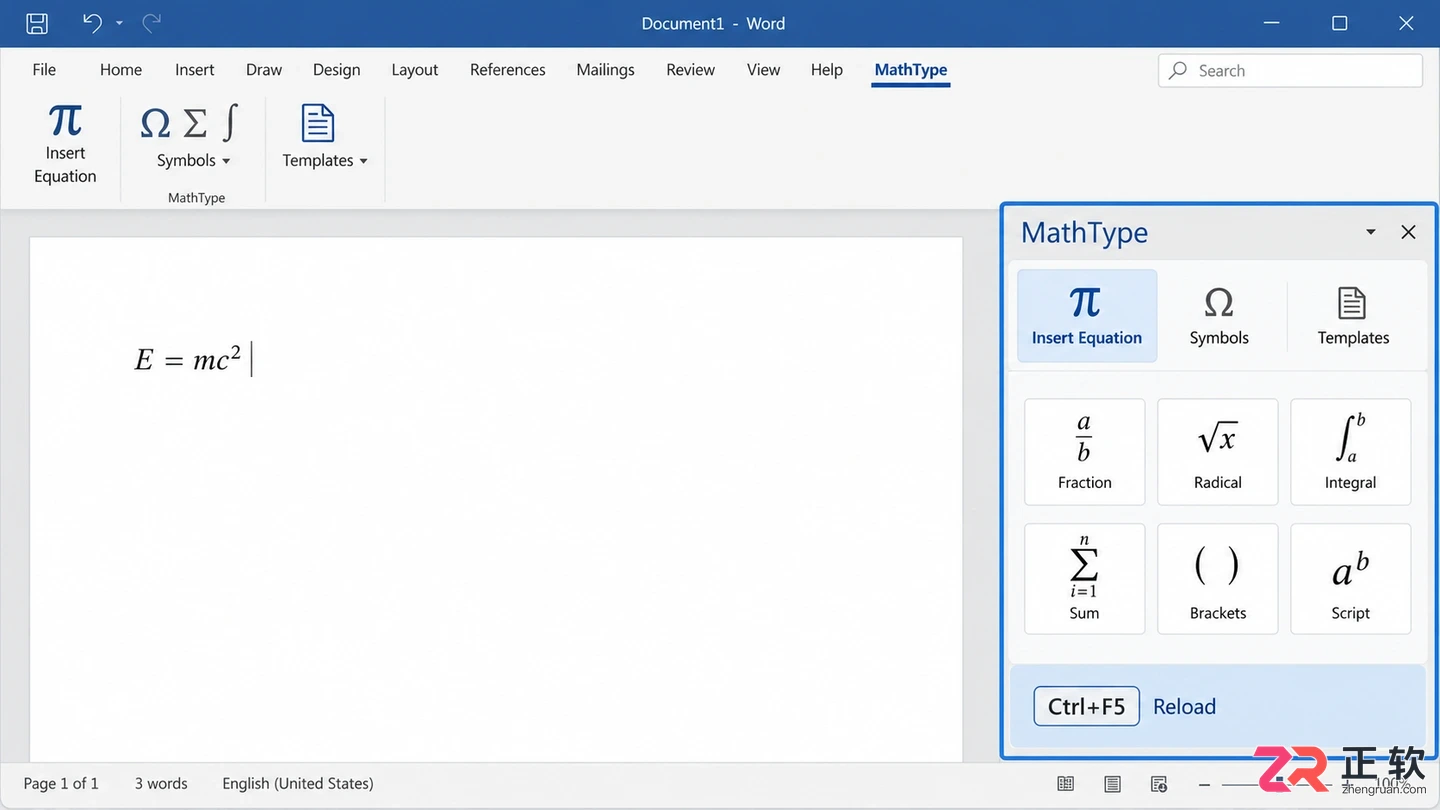Undo the last action
The image size is (1440, 810).
pos(92,23)
